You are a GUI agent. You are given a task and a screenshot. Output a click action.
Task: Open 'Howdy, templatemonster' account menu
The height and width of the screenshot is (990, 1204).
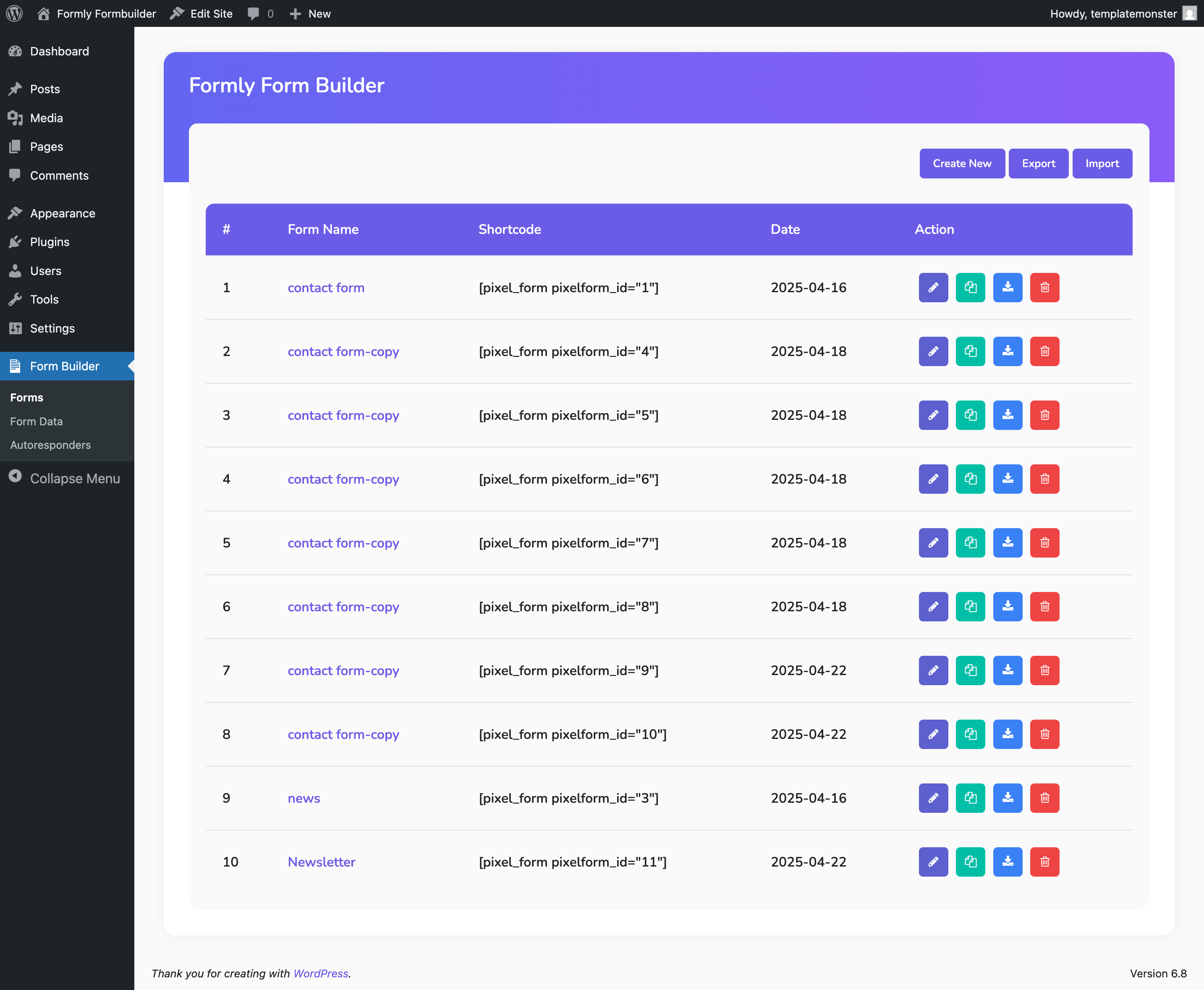(x=1123, y=13)
